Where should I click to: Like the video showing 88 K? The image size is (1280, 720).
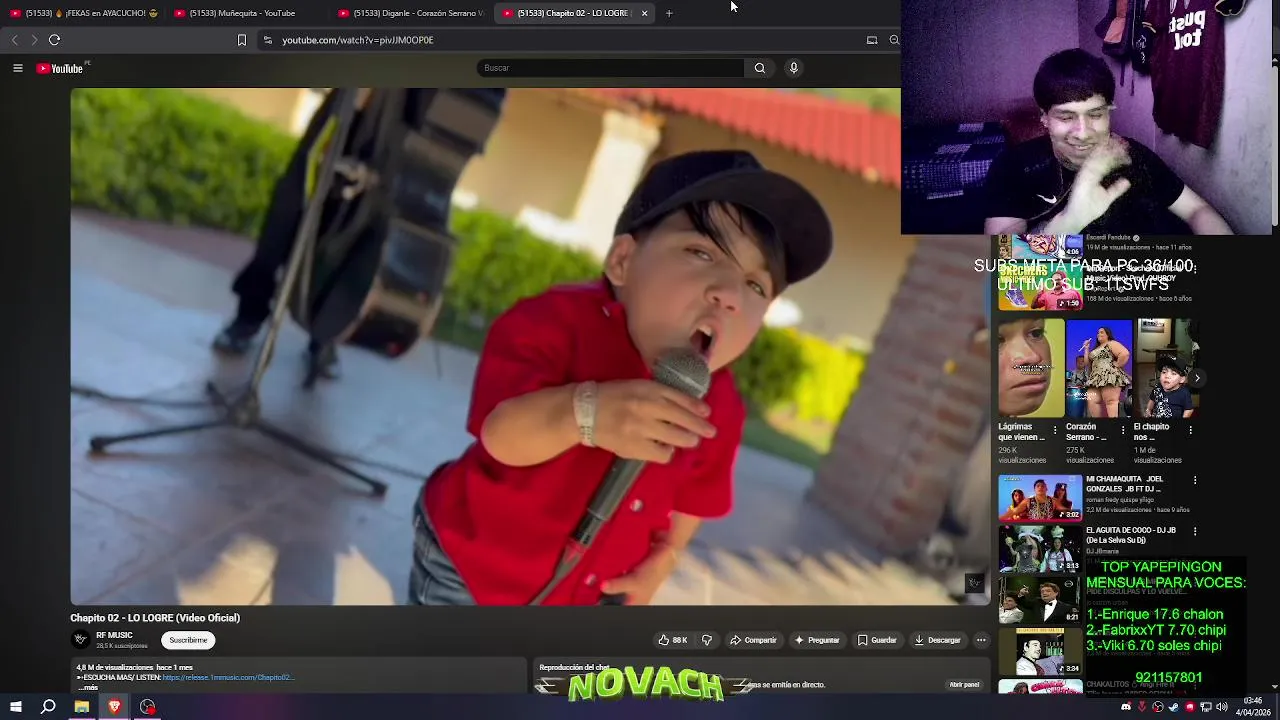[x=672, y=640]
